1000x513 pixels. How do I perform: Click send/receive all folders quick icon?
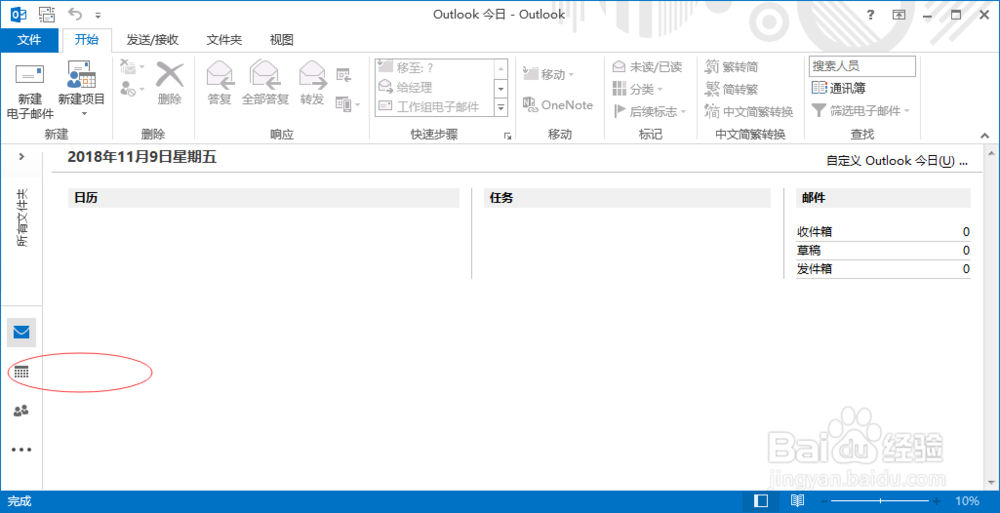point(47,14)
